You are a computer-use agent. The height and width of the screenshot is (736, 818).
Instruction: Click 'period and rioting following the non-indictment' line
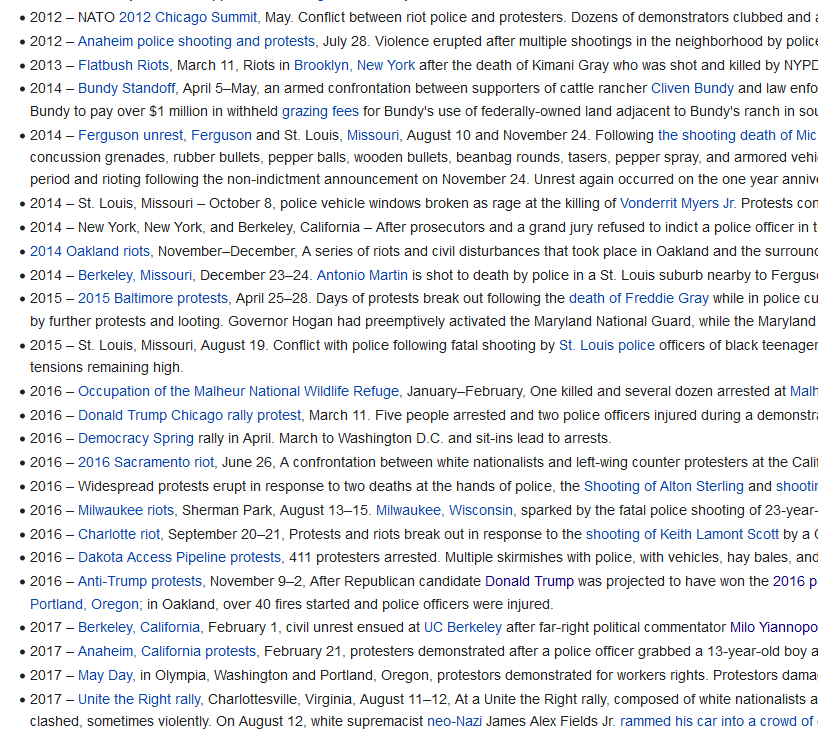click(424, 179)
